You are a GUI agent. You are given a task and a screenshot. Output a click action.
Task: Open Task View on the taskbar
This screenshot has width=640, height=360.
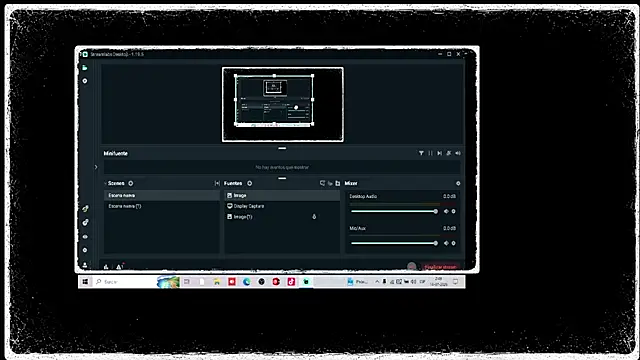tap(187, 282)
